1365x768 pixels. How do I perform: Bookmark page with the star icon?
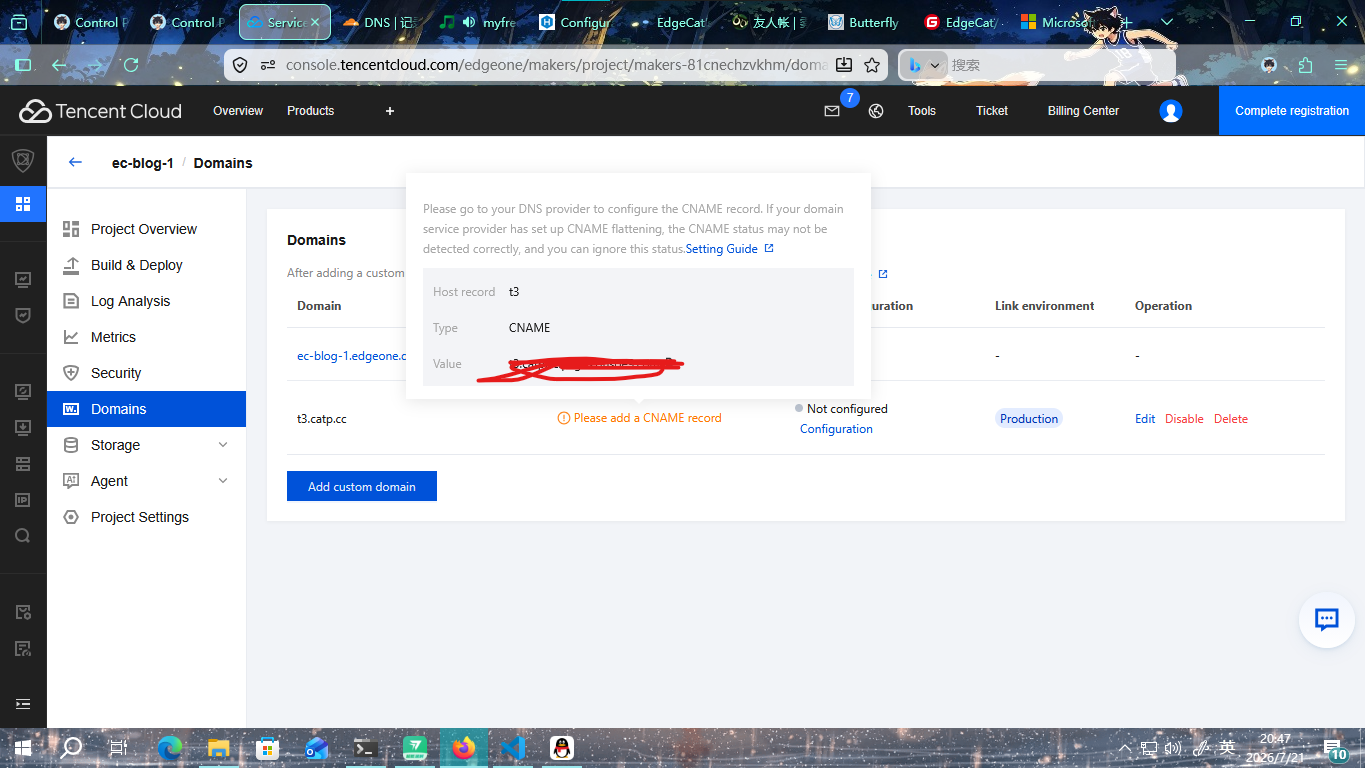pos(872,65)
